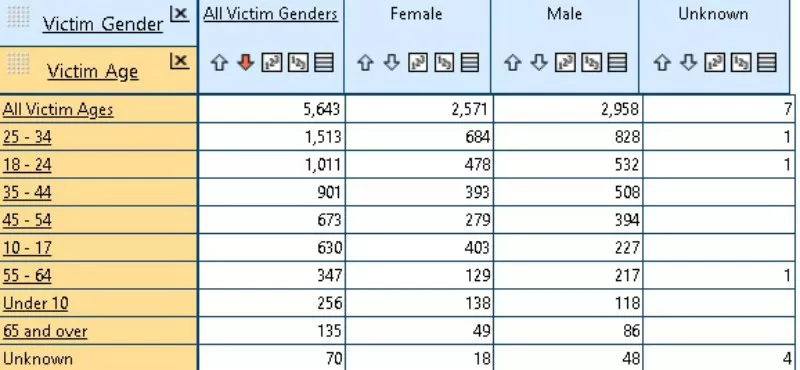Remove the Victim Gender dimension

(x=179, y=13)
